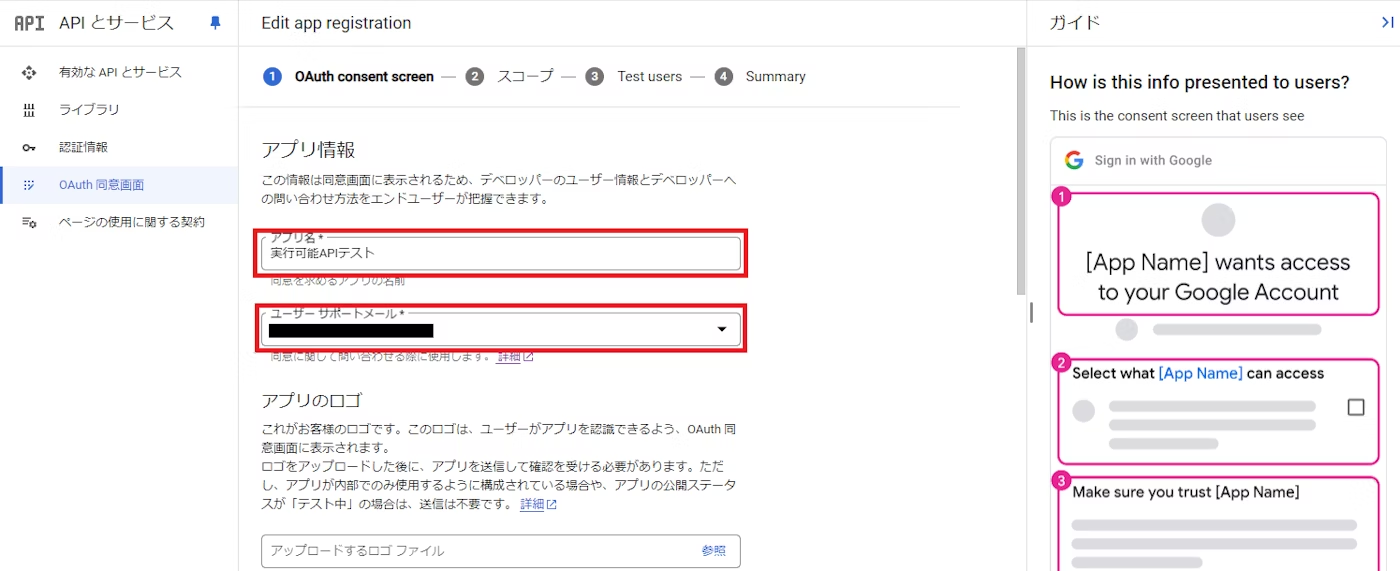The image size is (1400, 571).
Task: Go to the Summary step
Action: (775, 77)
